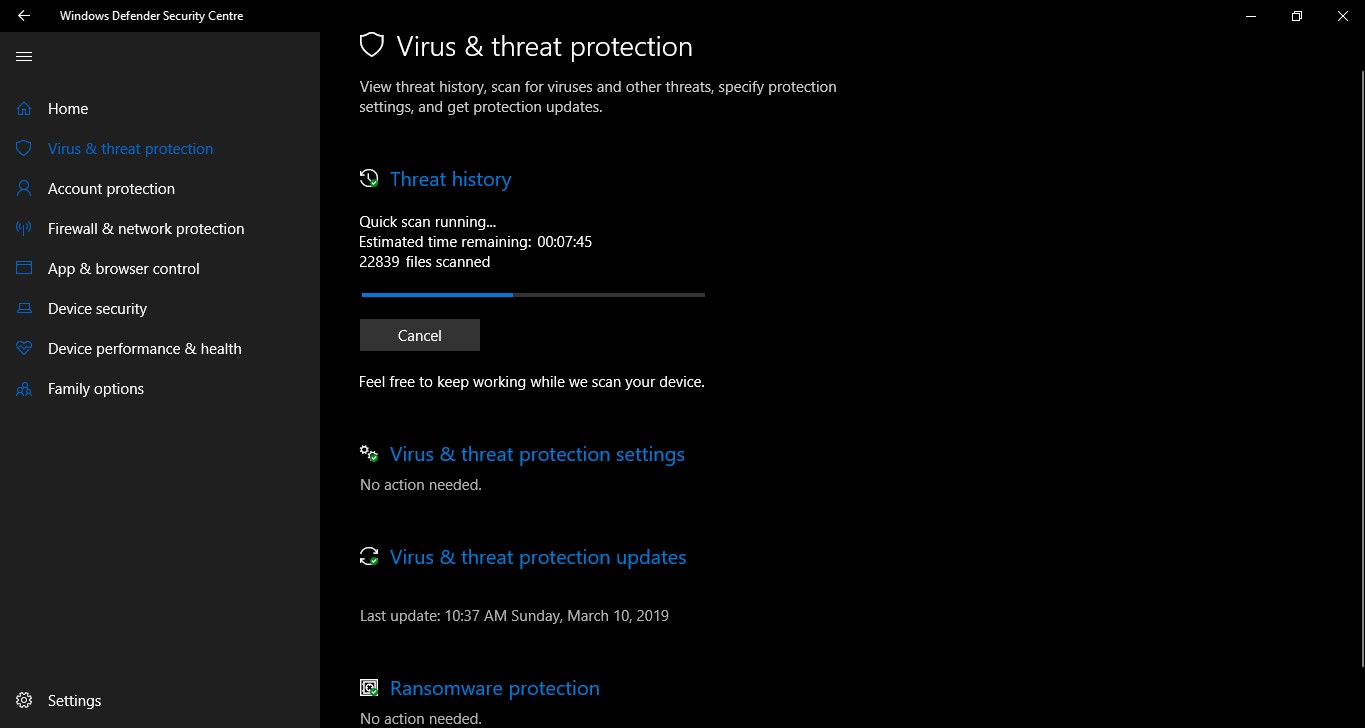Go to Device performance & health
The width and height of the screenshot is (1365, 728).
tap(144, 349)
